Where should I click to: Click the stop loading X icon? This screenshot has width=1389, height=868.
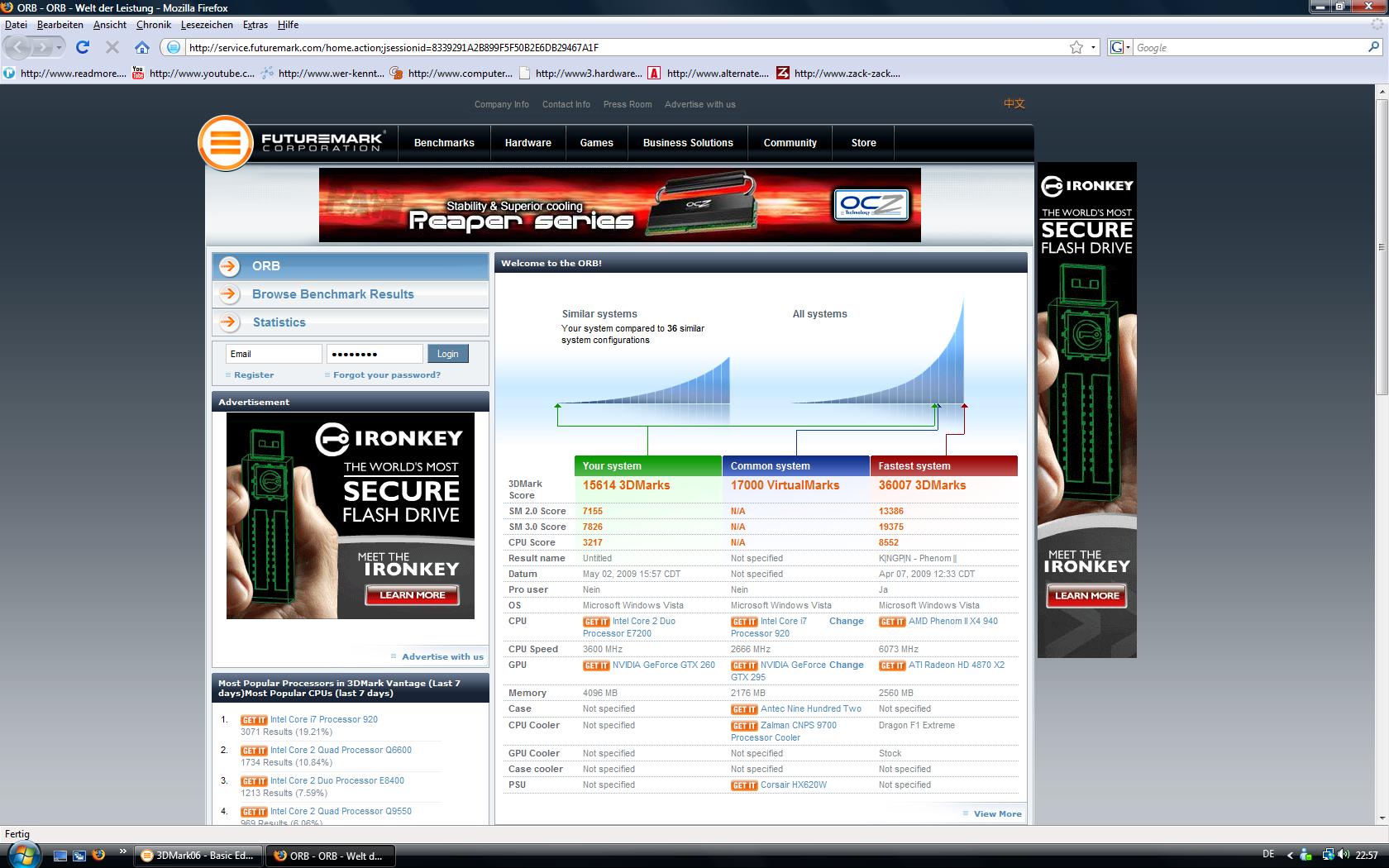pyautogui.click(x=112, y=47)
